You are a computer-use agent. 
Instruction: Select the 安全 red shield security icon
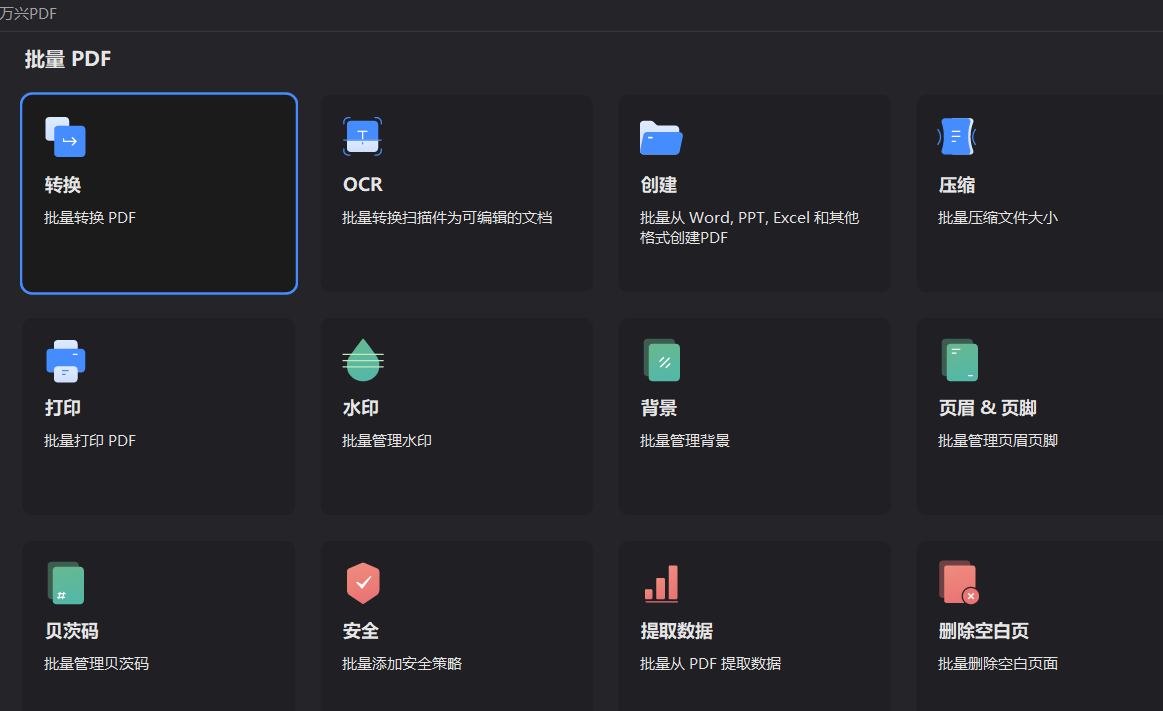[362, 582]
